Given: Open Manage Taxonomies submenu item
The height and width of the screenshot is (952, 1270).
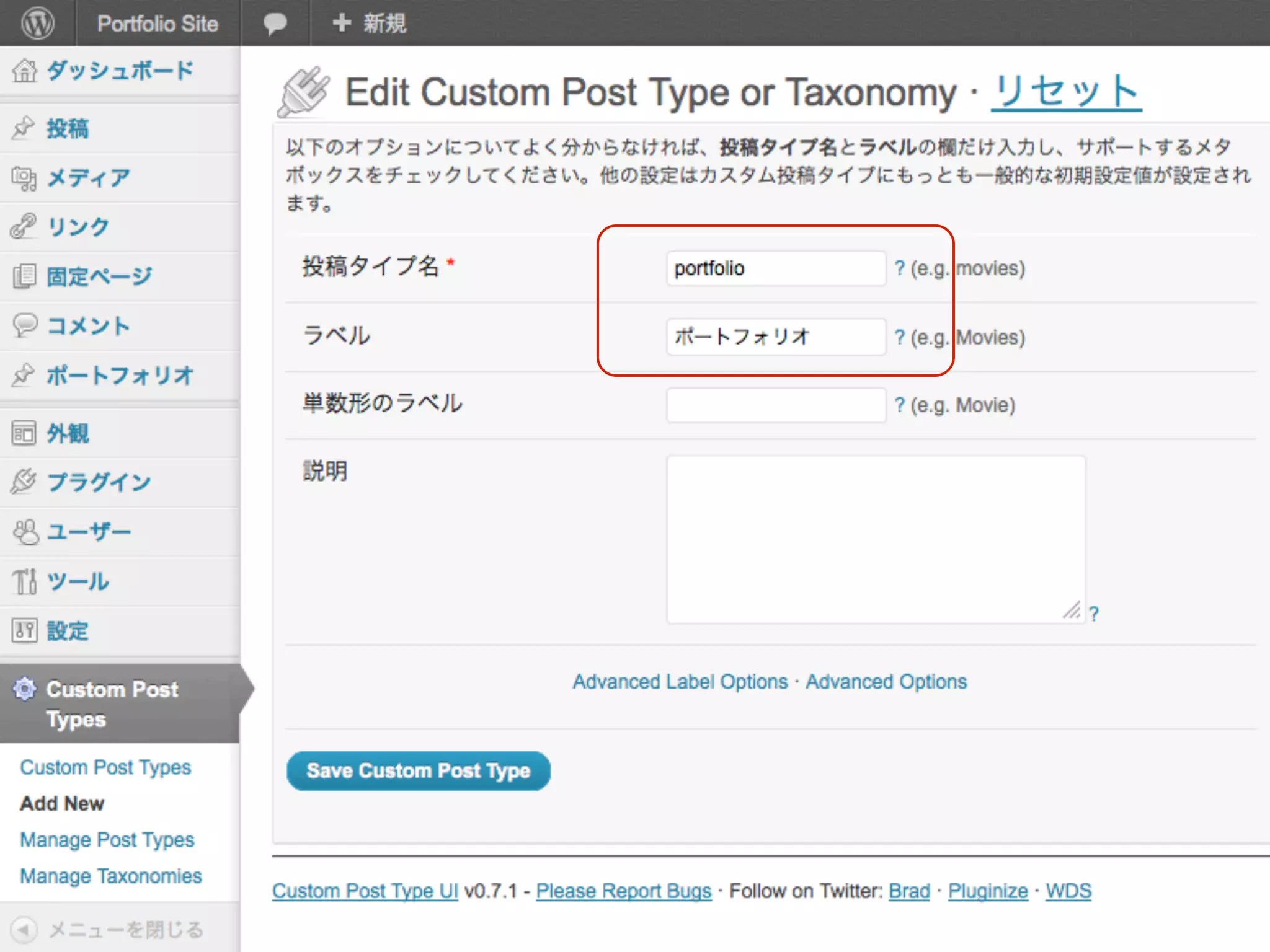Looking at the screenshot, I should pyautogui.click(x=110, y=876).
